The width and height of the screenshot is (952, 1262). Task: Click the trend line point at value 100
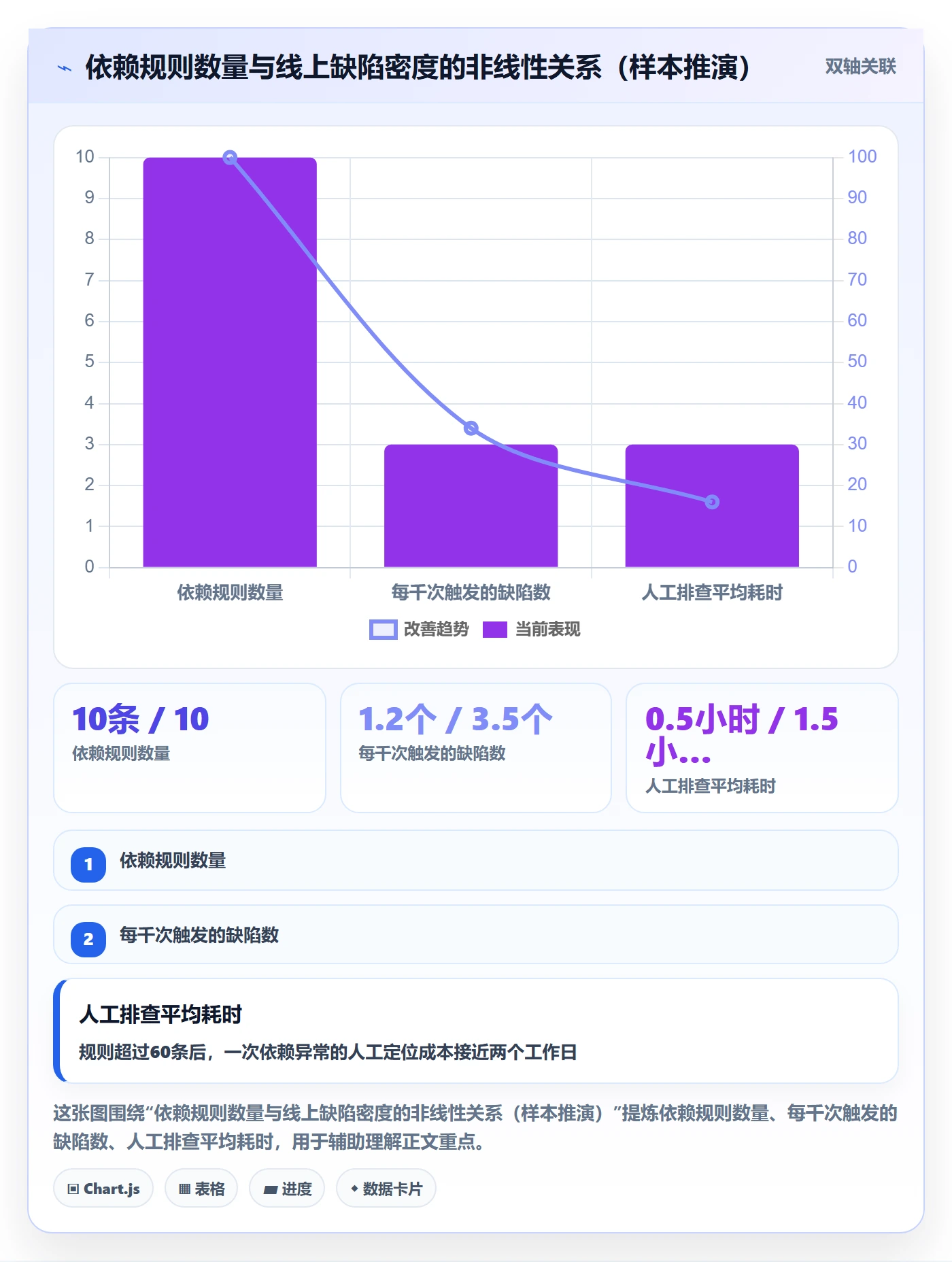coord(230,158)
